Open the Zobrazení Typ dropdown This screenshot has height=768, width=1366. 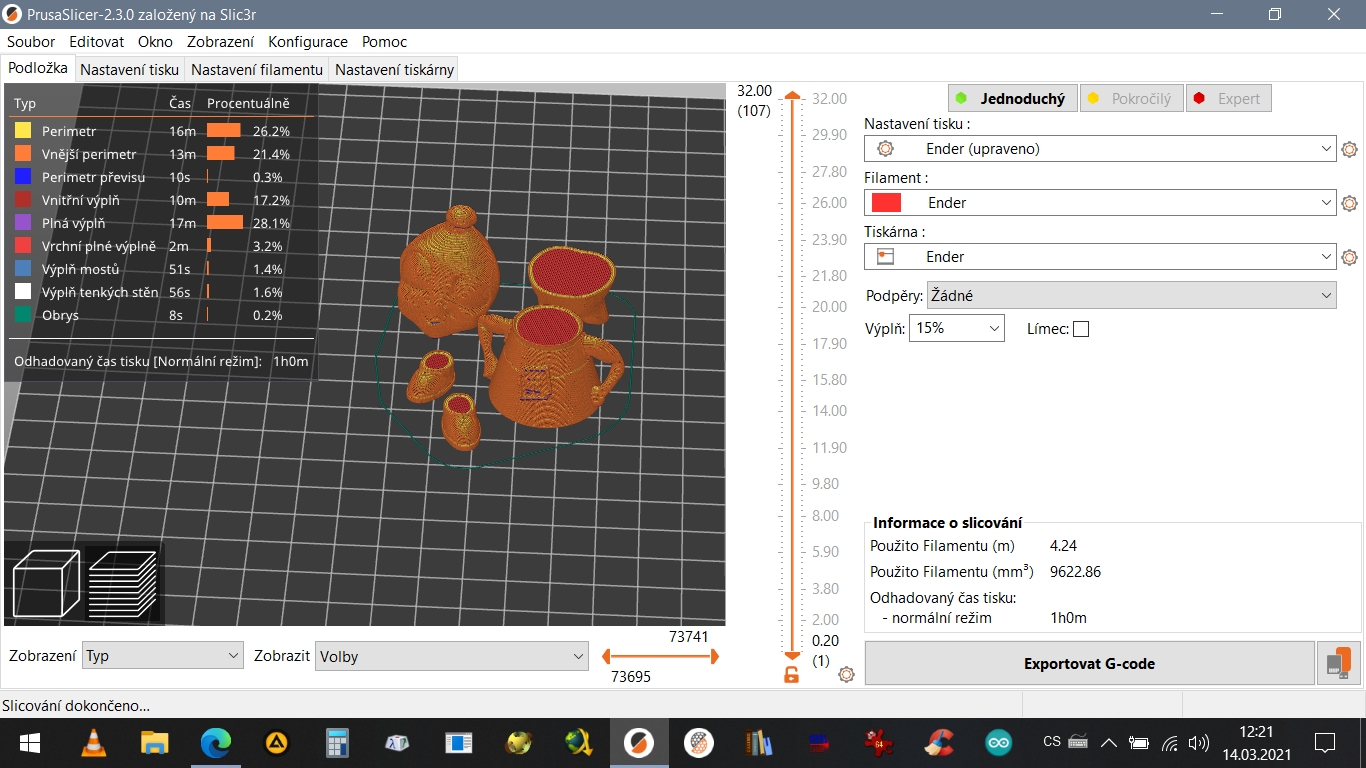(x=163, y=656)
